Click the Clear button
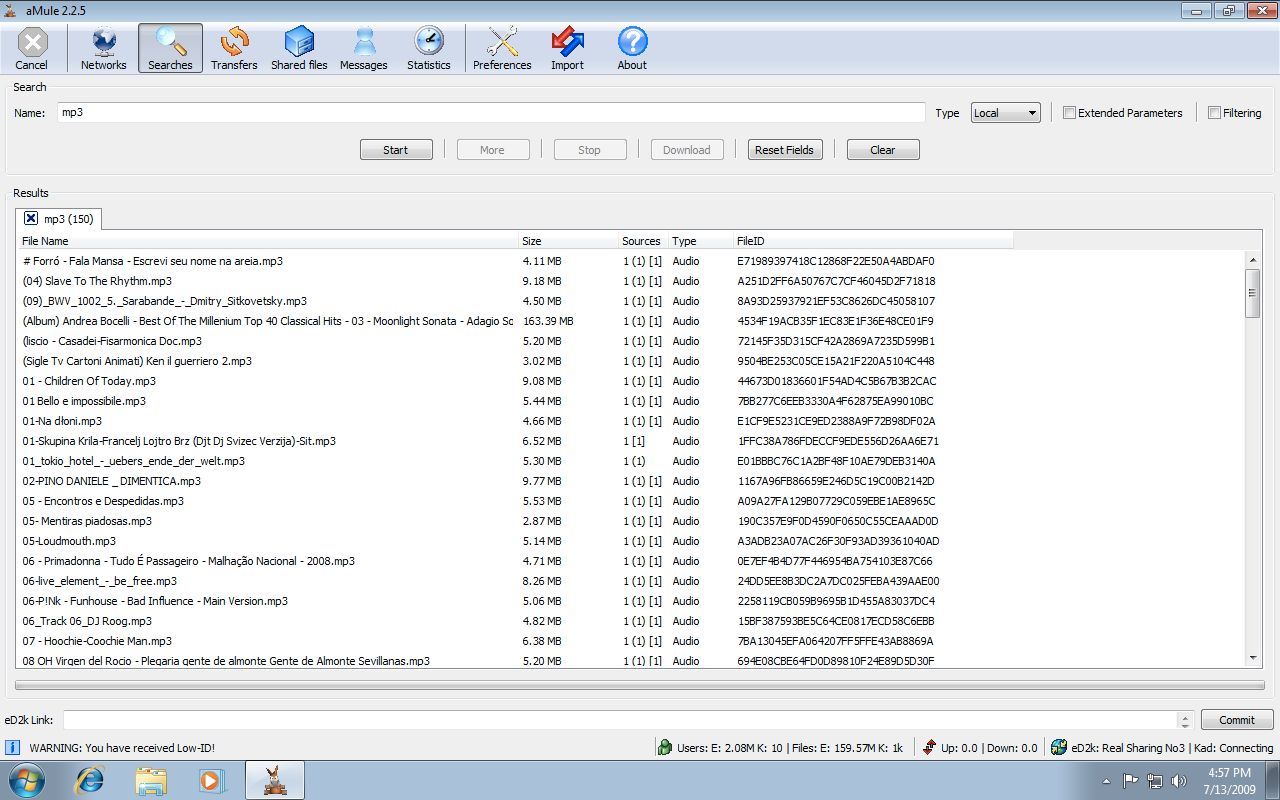The height and width of the screenshot is (800, 1280). (x=883, y=150)
